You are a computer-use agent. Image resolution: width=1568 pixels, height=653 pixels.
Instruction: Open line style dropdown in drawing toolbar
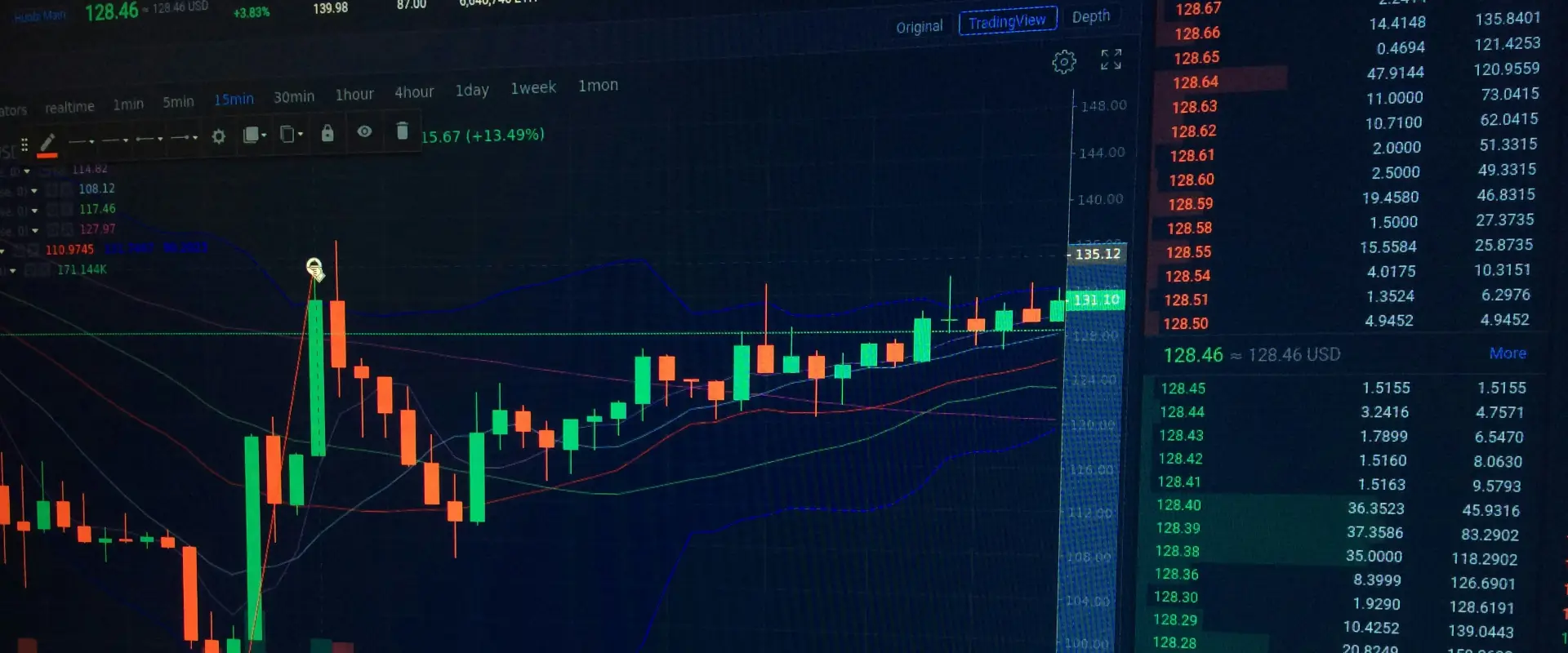[x=82, y=141]
